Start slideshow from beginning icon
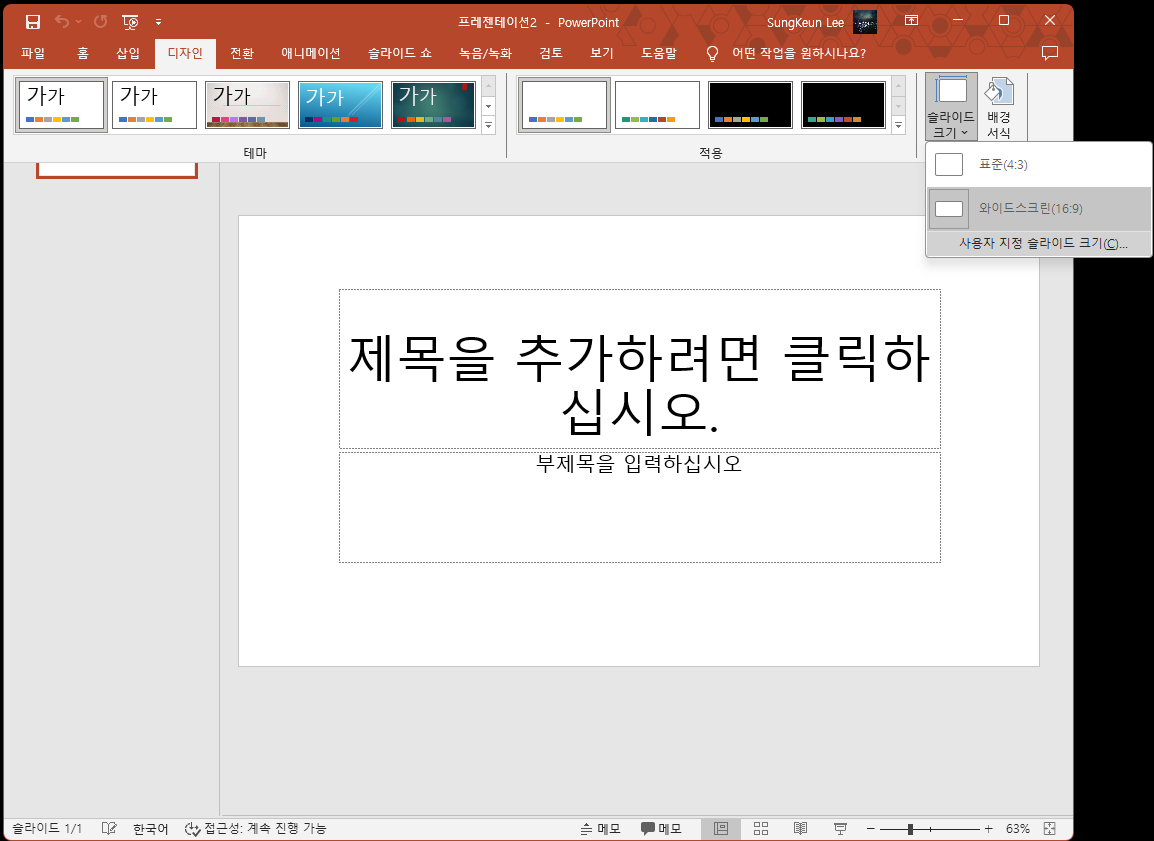The width and height of the screenshot is (1154, 841). pyautogui.click(x=130, y=22)
